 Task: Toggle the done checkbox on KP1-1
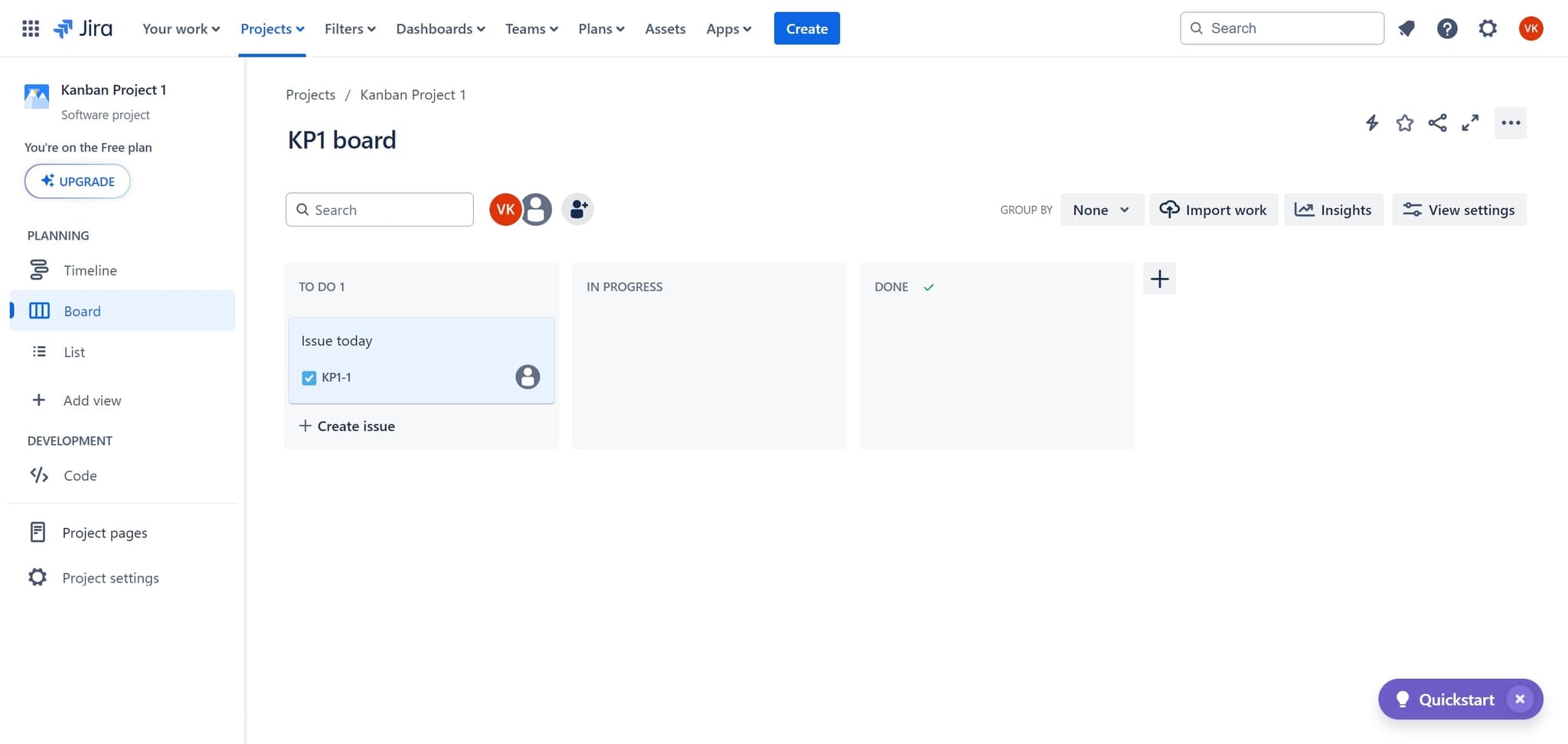point(309,377)
